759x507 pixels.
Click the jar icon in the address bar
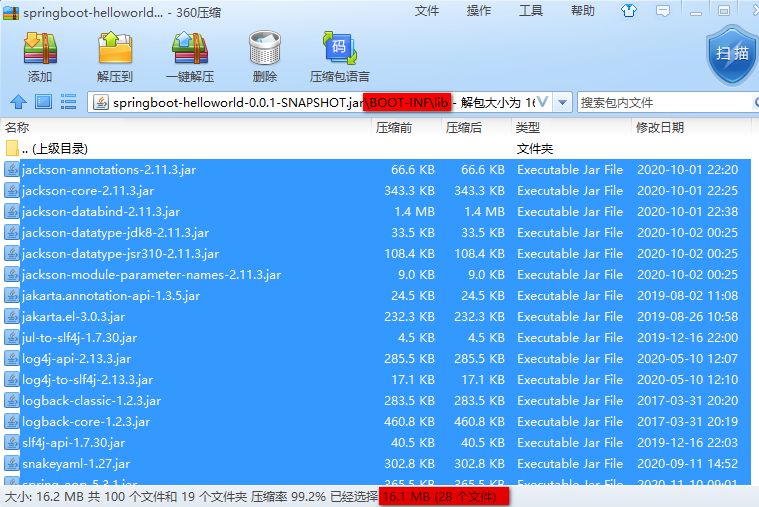pyautogui.click(x=101, y=103)
